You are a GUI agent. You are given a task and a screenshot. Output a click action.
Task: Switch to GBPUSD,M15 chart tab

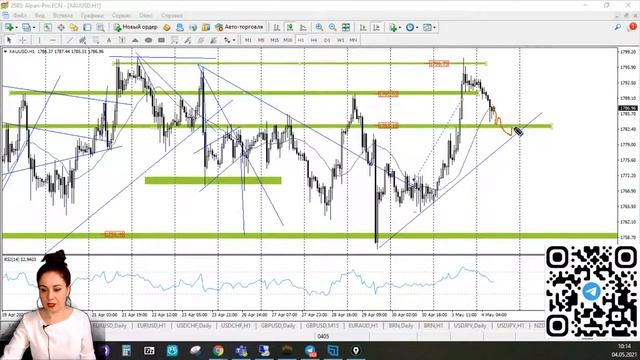pyautogui.click(x=322, y=326)
